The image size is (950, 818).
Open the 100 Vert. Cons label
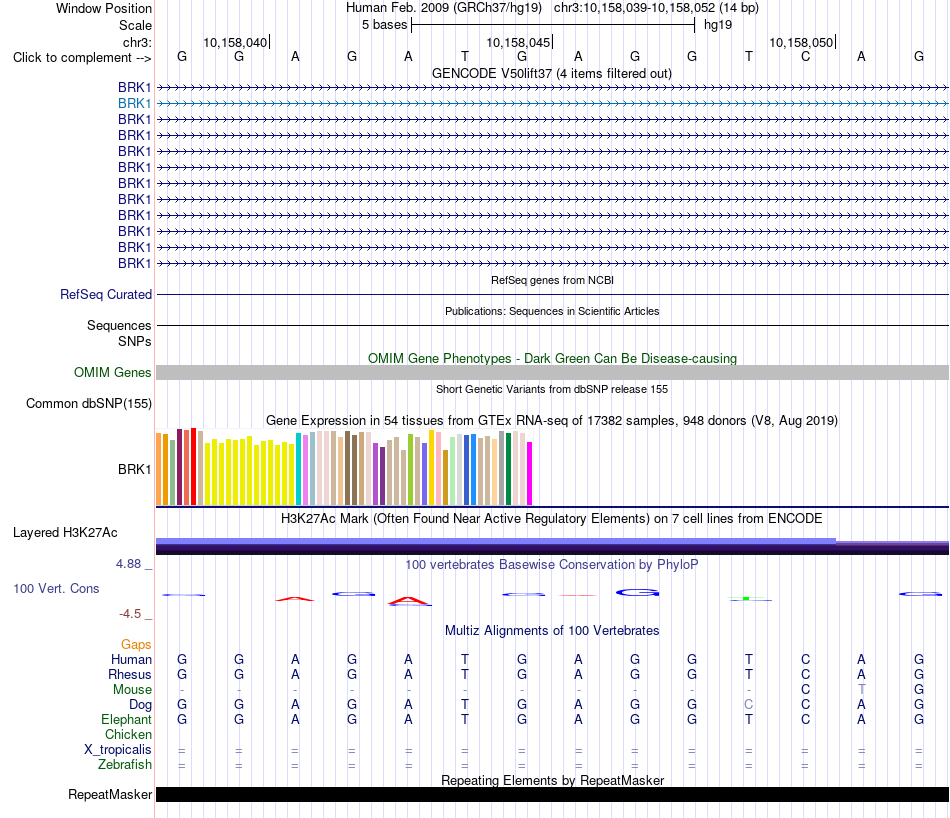56,588
